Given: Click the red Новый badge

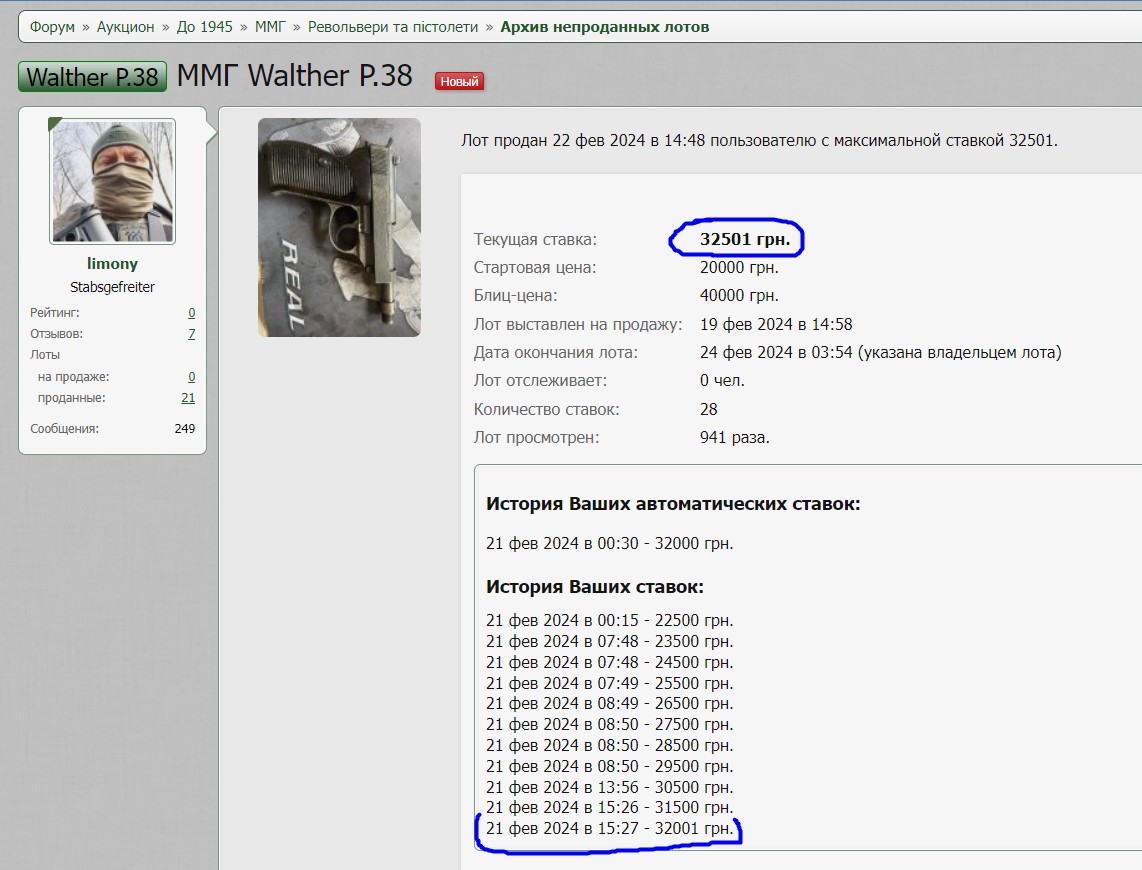Looking at the screenshot, I should tap(459, 81).
